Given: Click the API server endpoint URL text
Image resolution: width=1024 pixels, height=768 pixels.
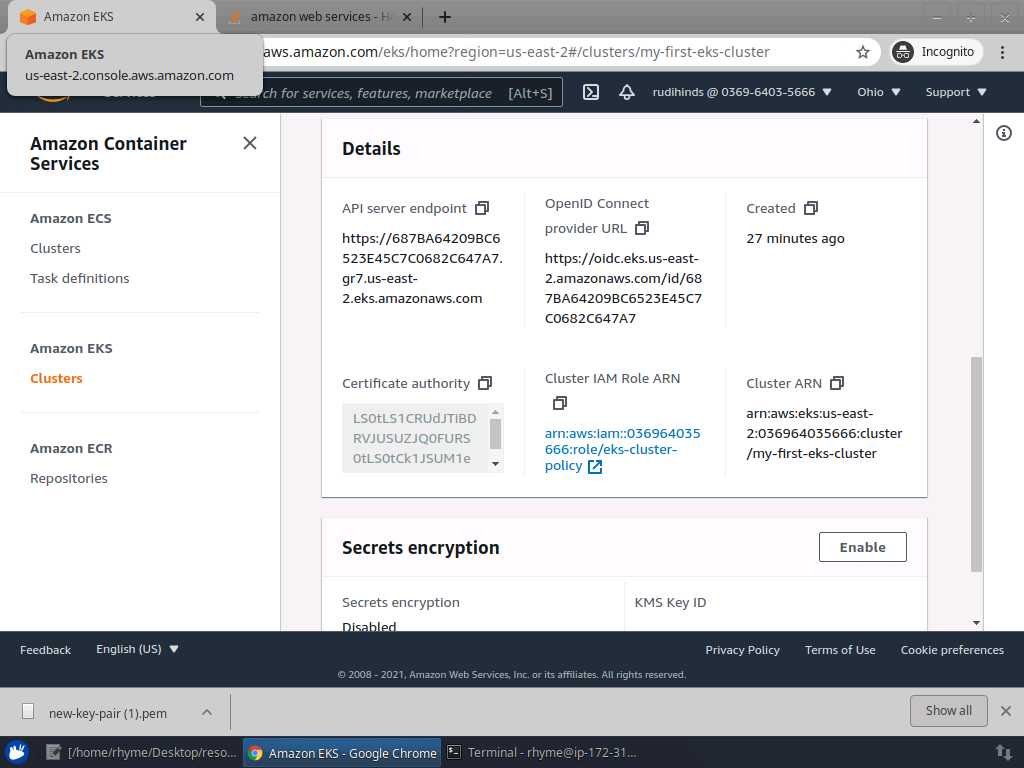Looking at the screenshot, I should (422, 268).
